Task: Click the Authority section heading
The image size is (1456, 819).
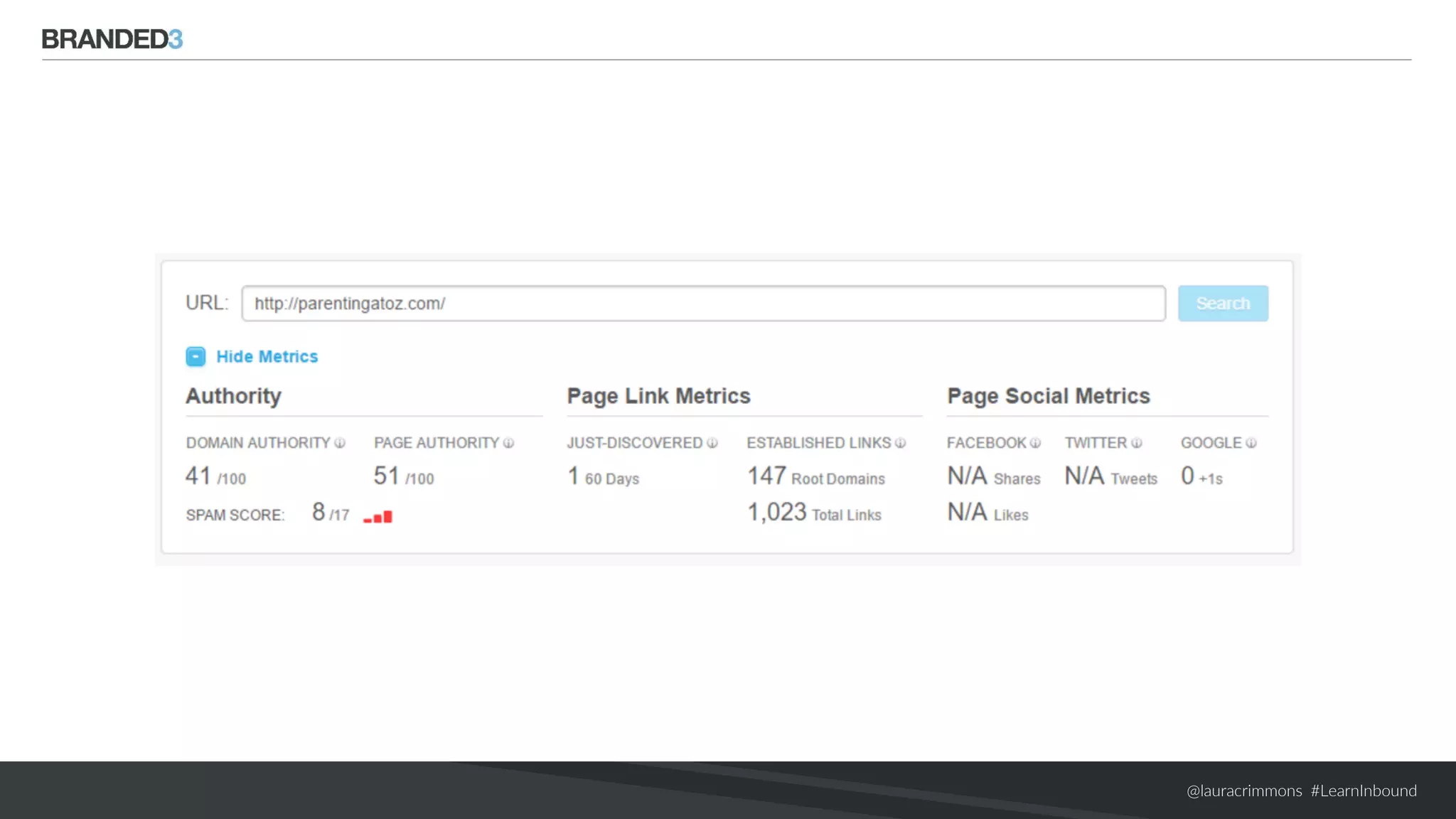Action: pos(233,396)
